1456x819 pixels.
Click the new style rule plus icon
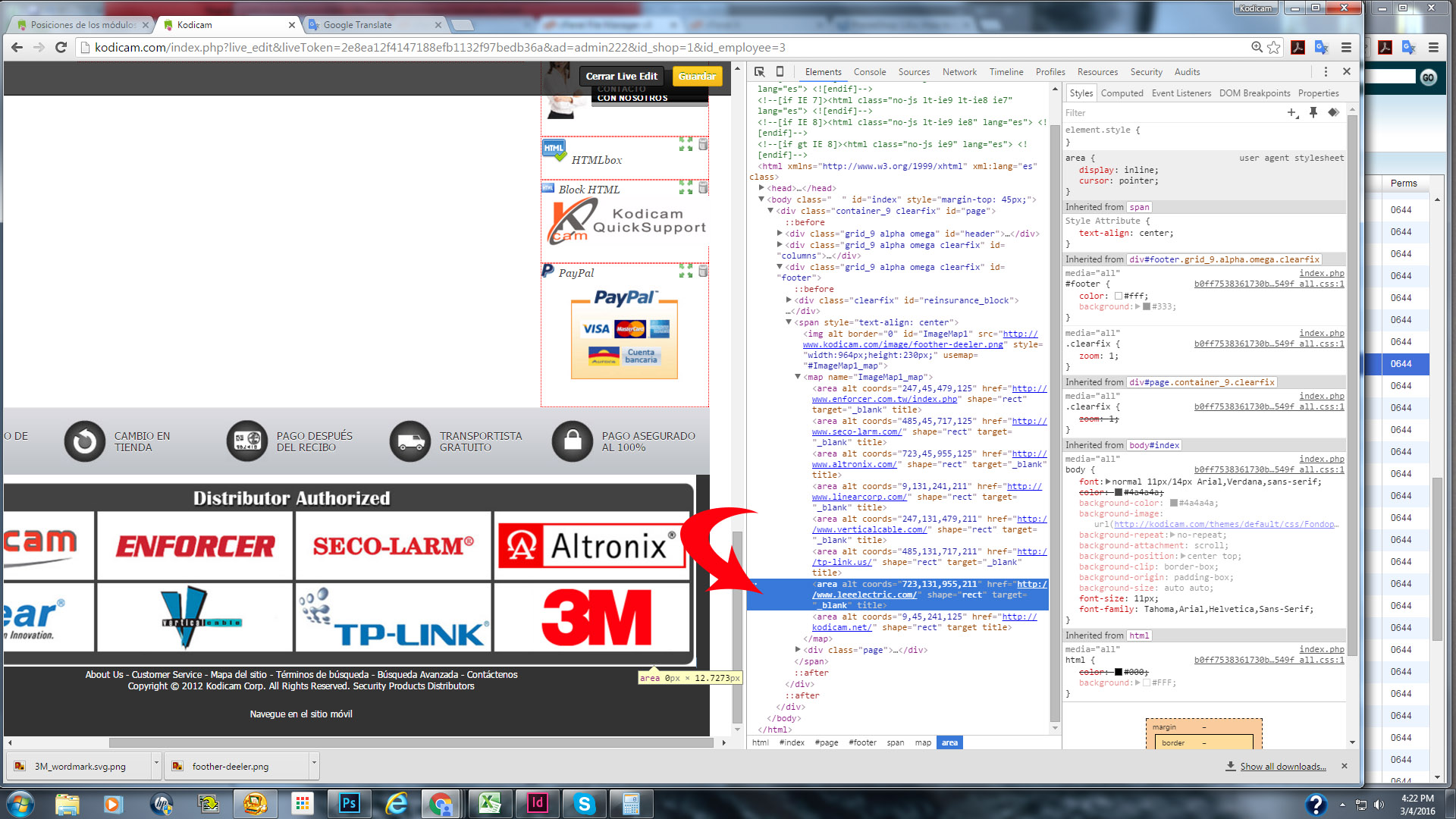(x=1292, y=112)
